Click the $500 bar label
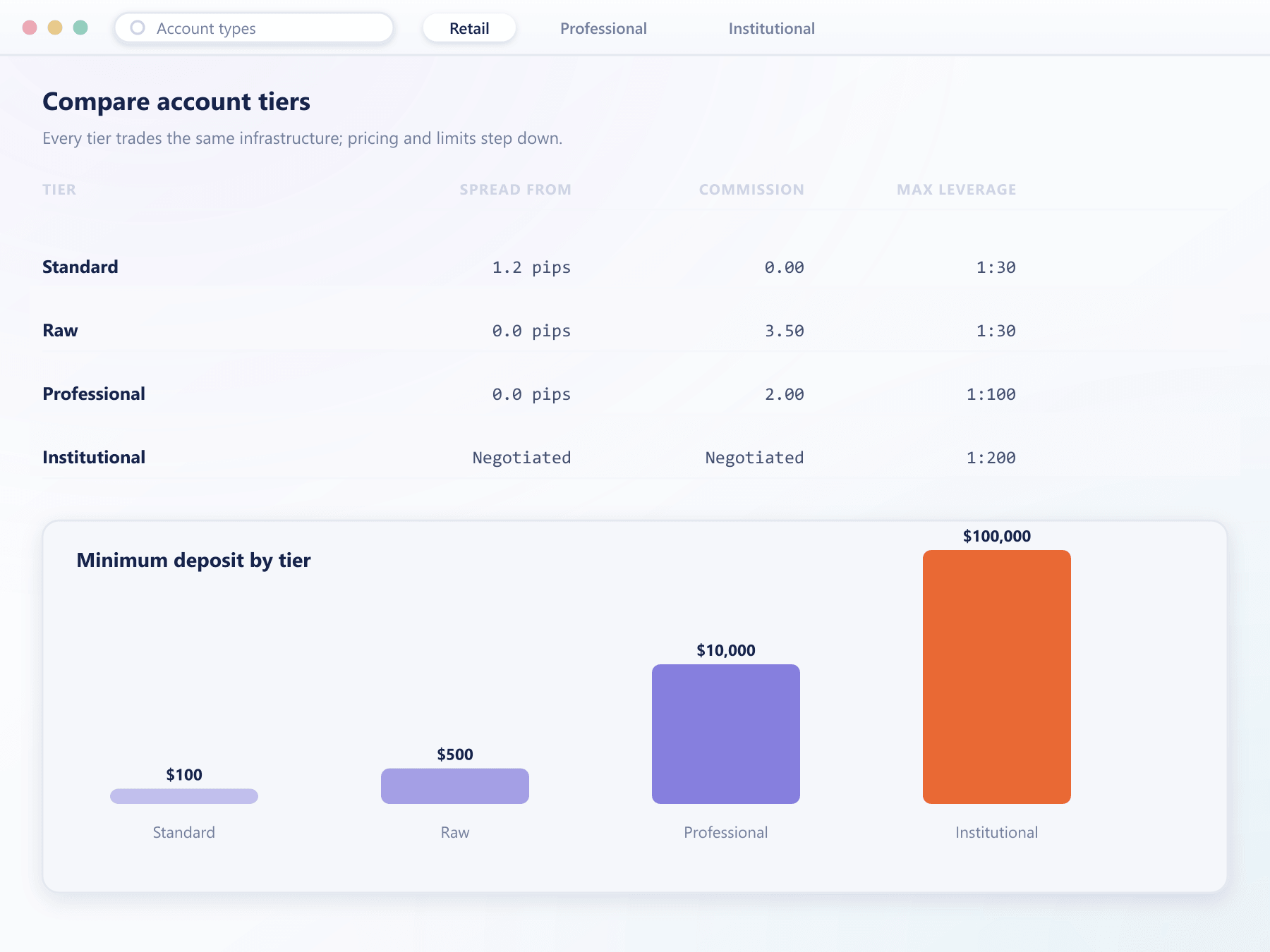 pyautogui.click(x=455, y=755)
